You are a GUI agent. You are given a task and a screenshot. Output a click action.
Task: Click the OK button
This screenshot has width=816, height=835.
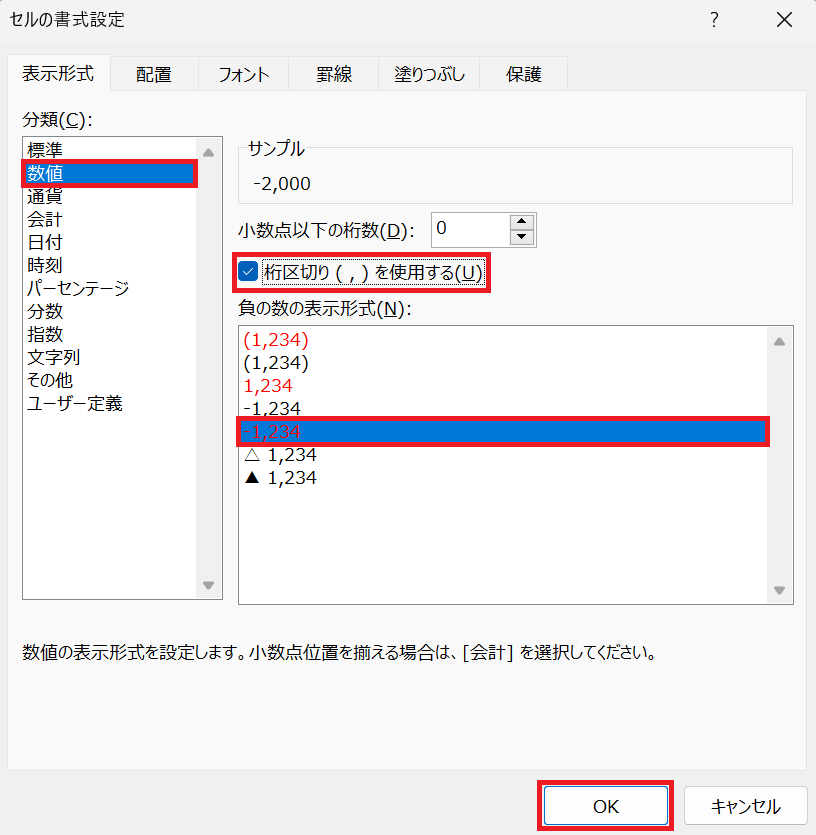coord(604,805)
